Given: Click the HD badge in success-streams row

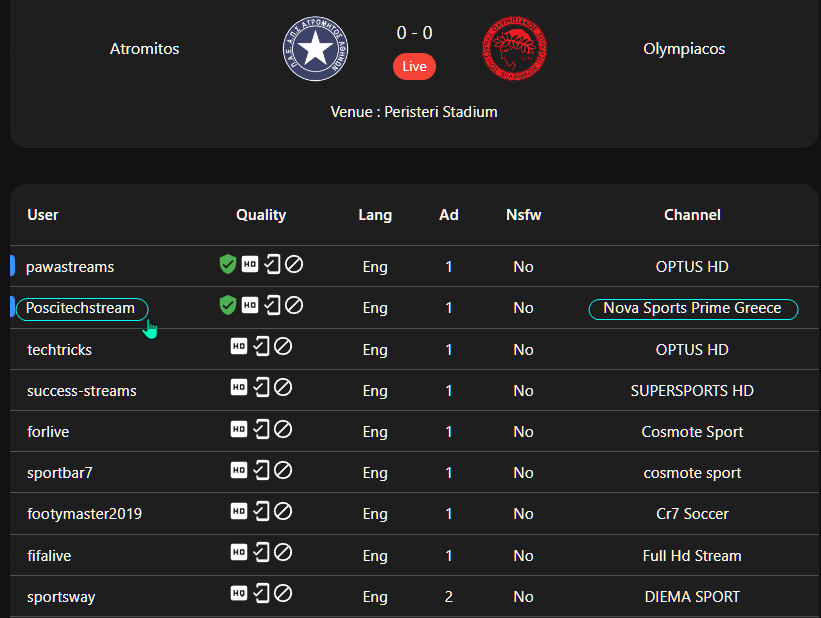Looking at the screenshot, I should click(x=239, y=387).
